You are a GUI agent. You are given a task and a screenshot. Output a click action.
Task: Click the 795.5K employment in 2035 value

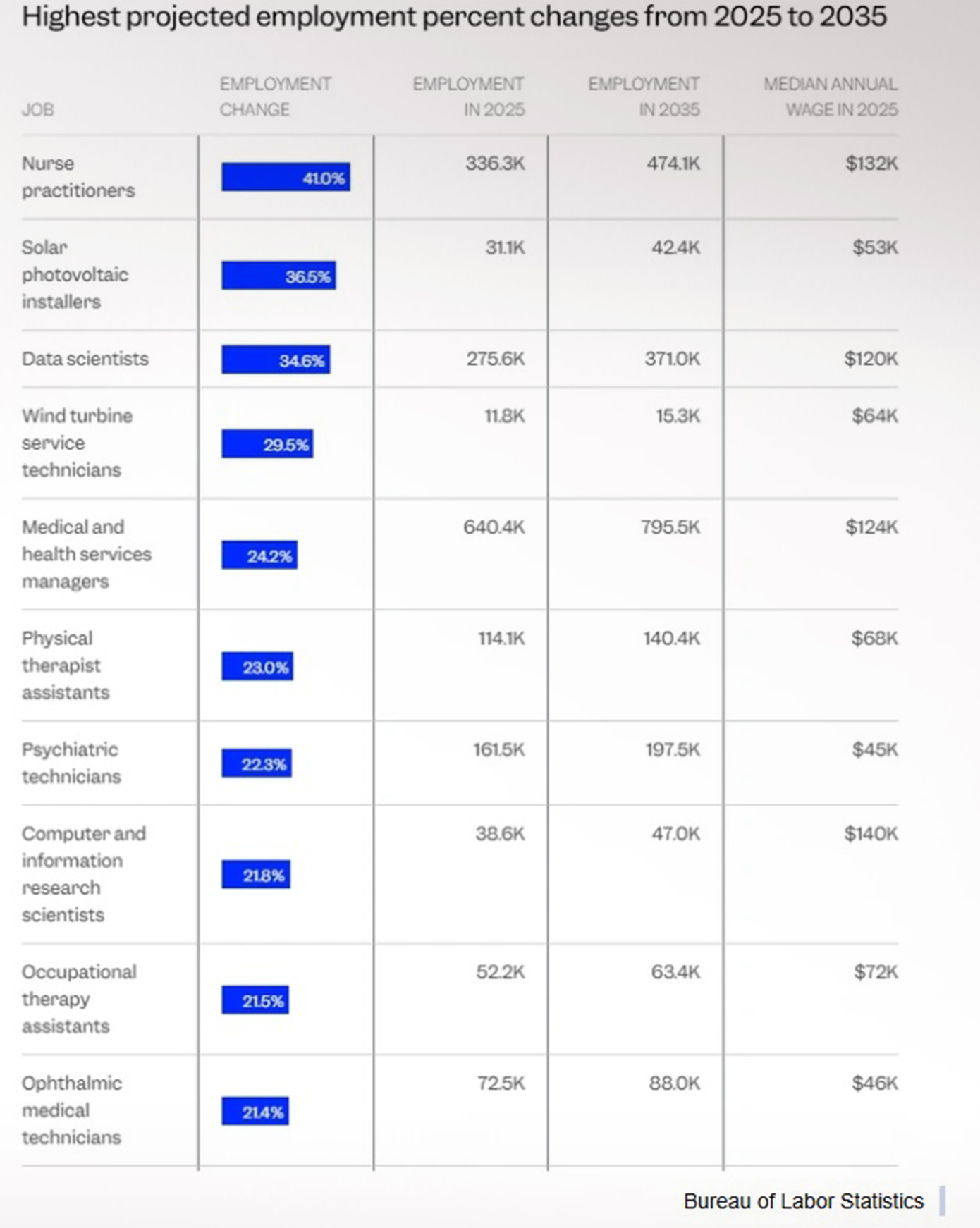(x=670, y=527)
